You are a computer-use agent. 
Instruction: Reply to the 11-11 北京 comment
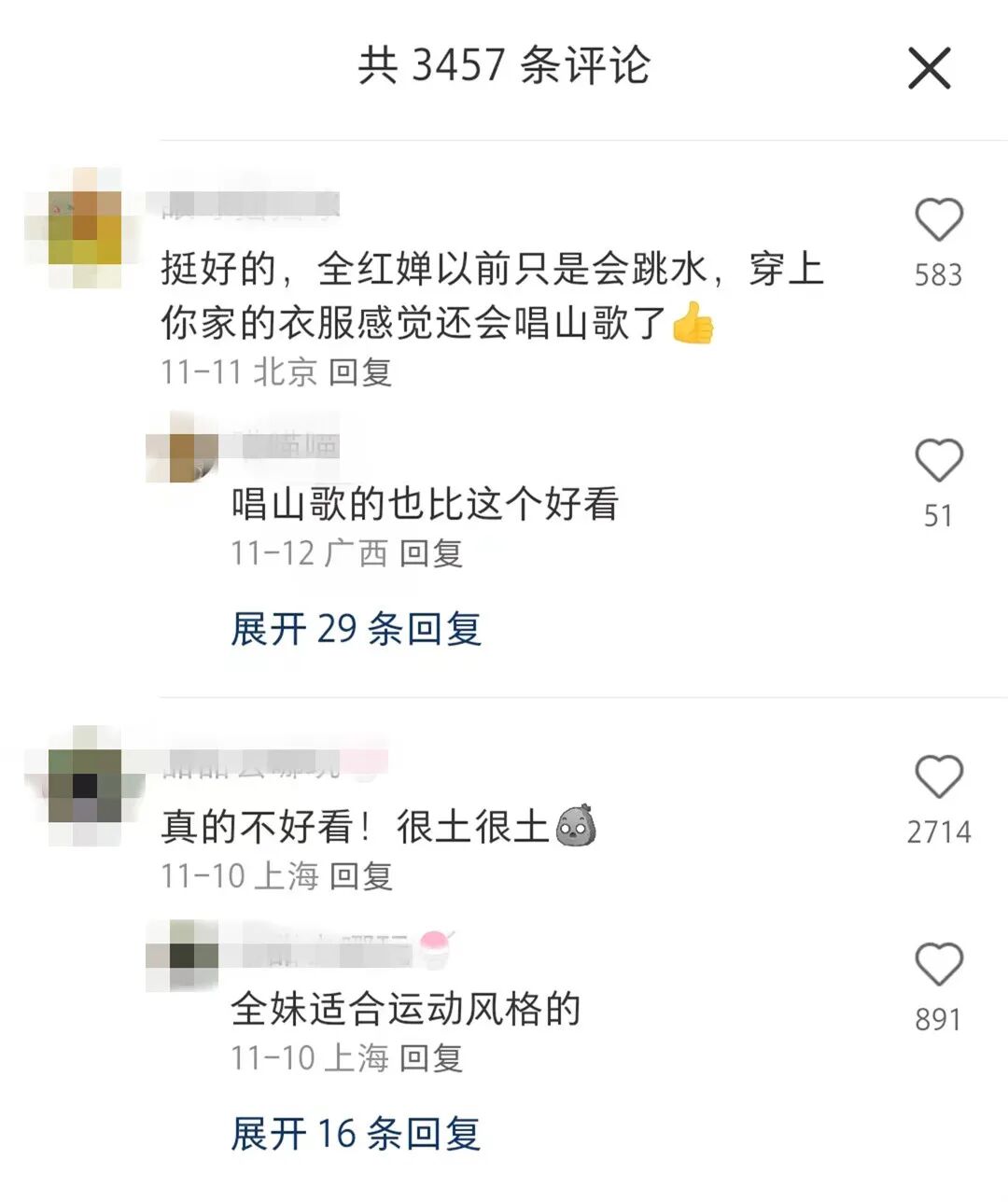click(360, 372)
